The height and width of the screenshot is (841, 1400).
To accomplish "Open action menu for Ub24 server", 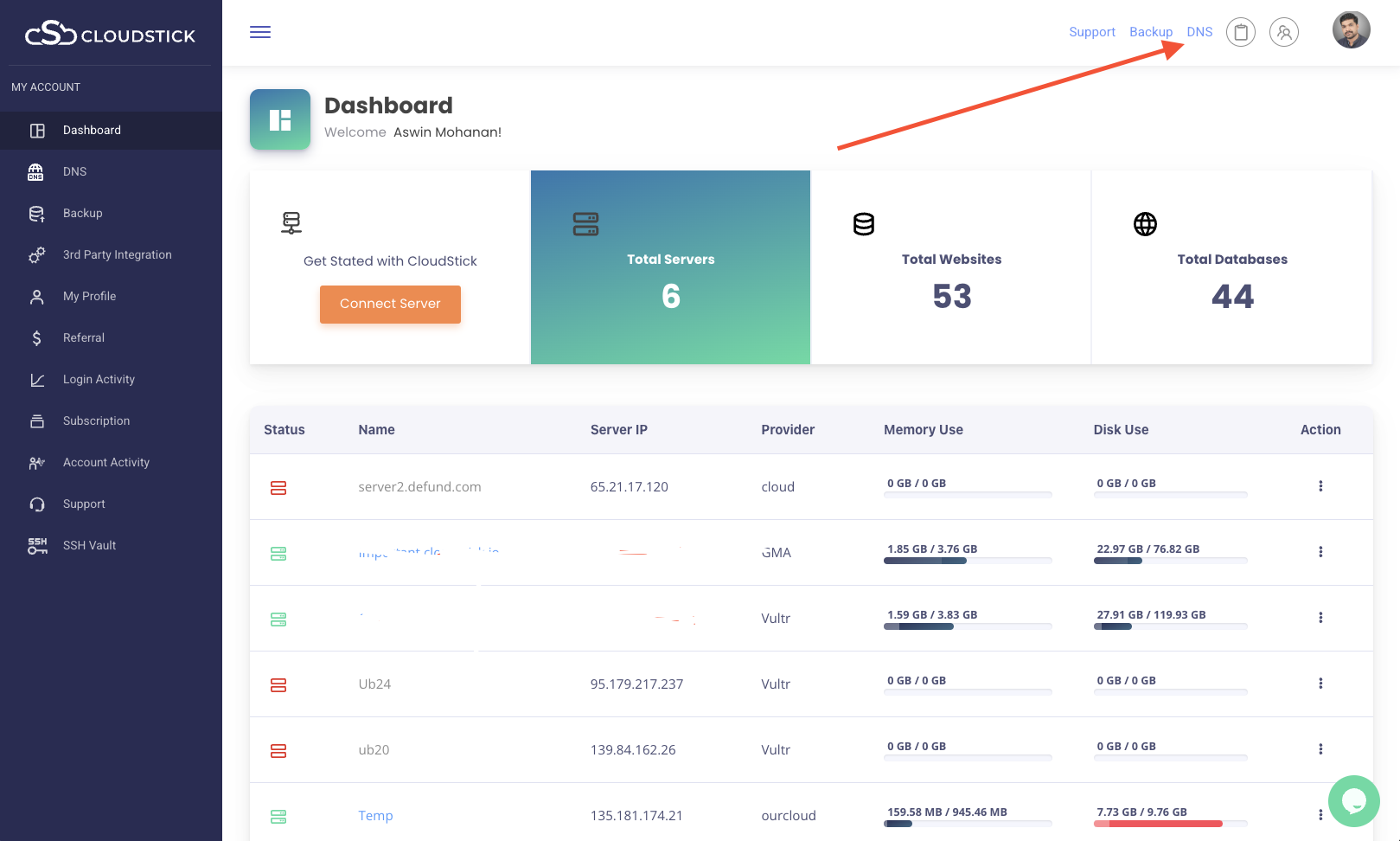I will (1320, 684).
